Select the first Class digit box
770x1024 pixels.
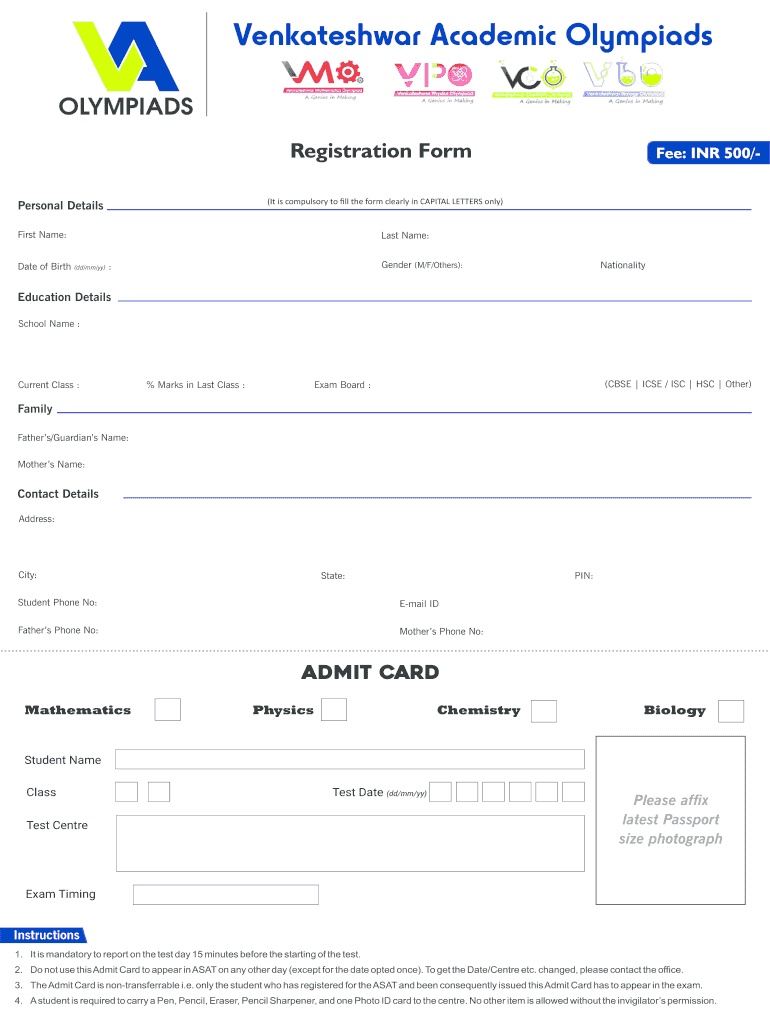click(x=126, y=792)
